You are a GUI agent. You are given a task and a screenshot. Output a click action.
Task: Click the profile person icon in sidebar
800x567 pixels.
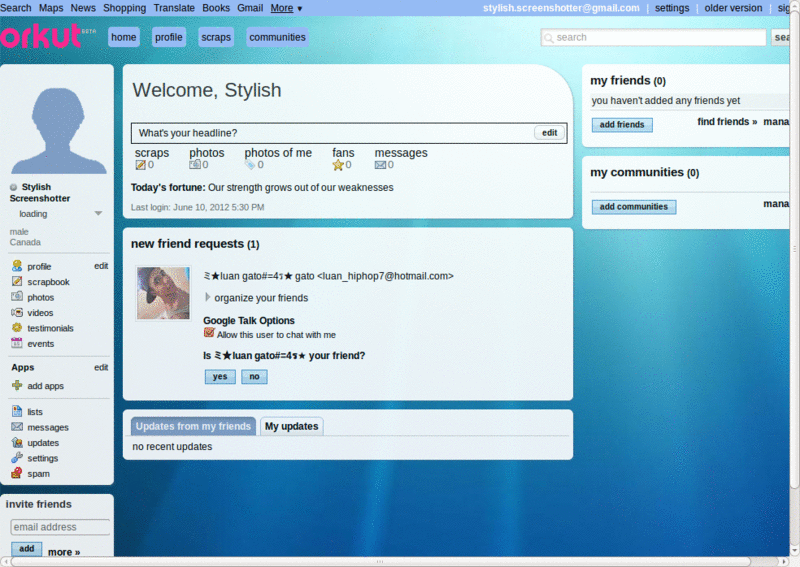tap(17, 266)
